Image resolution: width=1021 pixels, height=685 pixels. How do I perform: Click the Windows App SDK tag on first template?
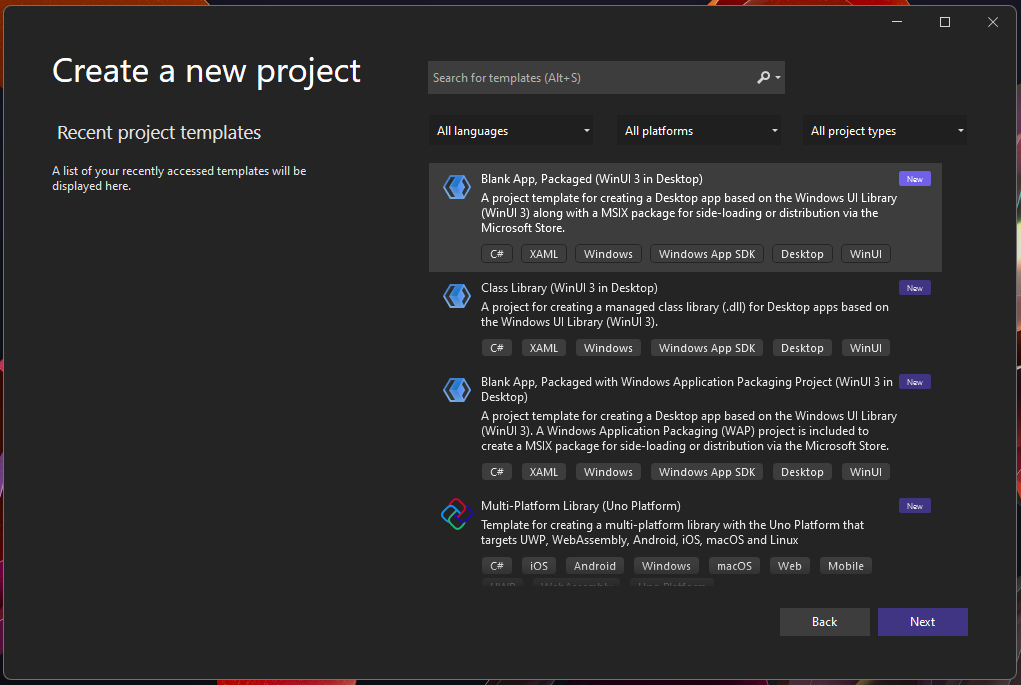(706, 254)
